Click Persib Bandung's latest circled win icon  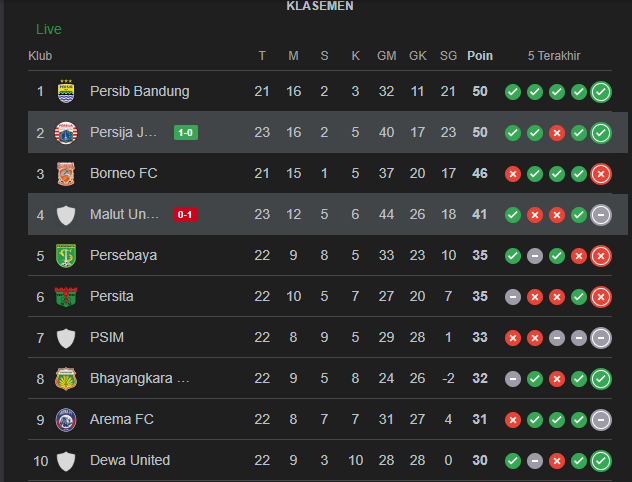click(x=601, y=92)
